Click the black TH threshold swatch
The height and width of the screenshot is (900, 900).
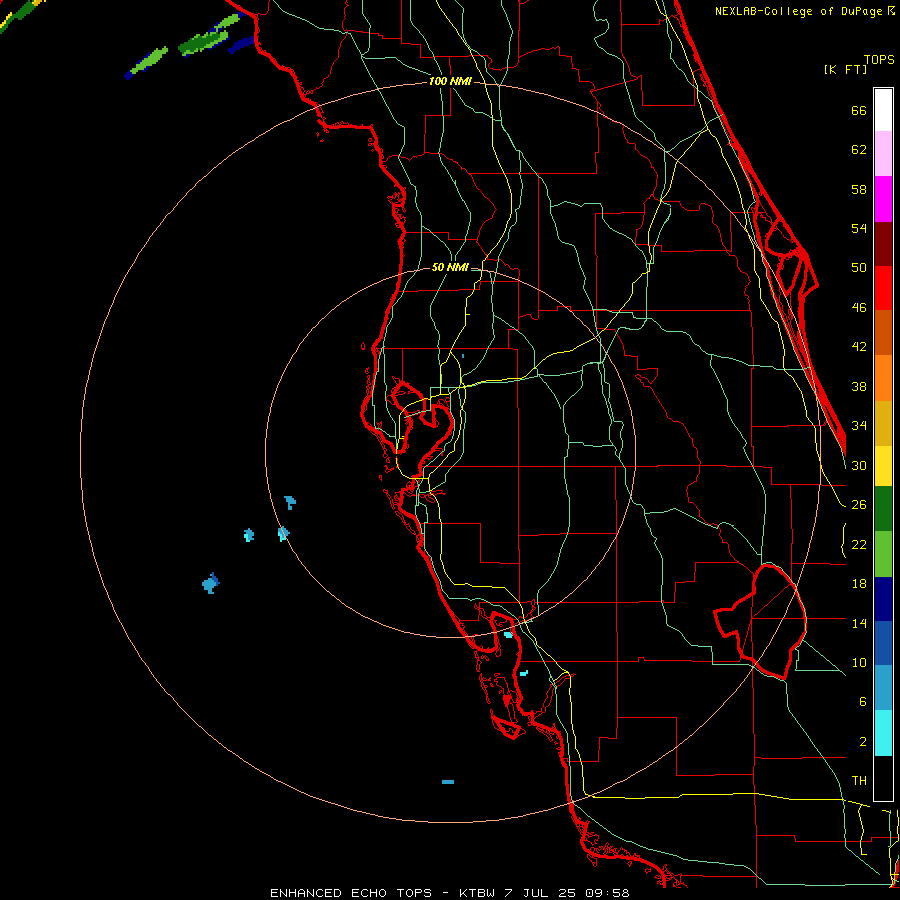click(883, 778)
